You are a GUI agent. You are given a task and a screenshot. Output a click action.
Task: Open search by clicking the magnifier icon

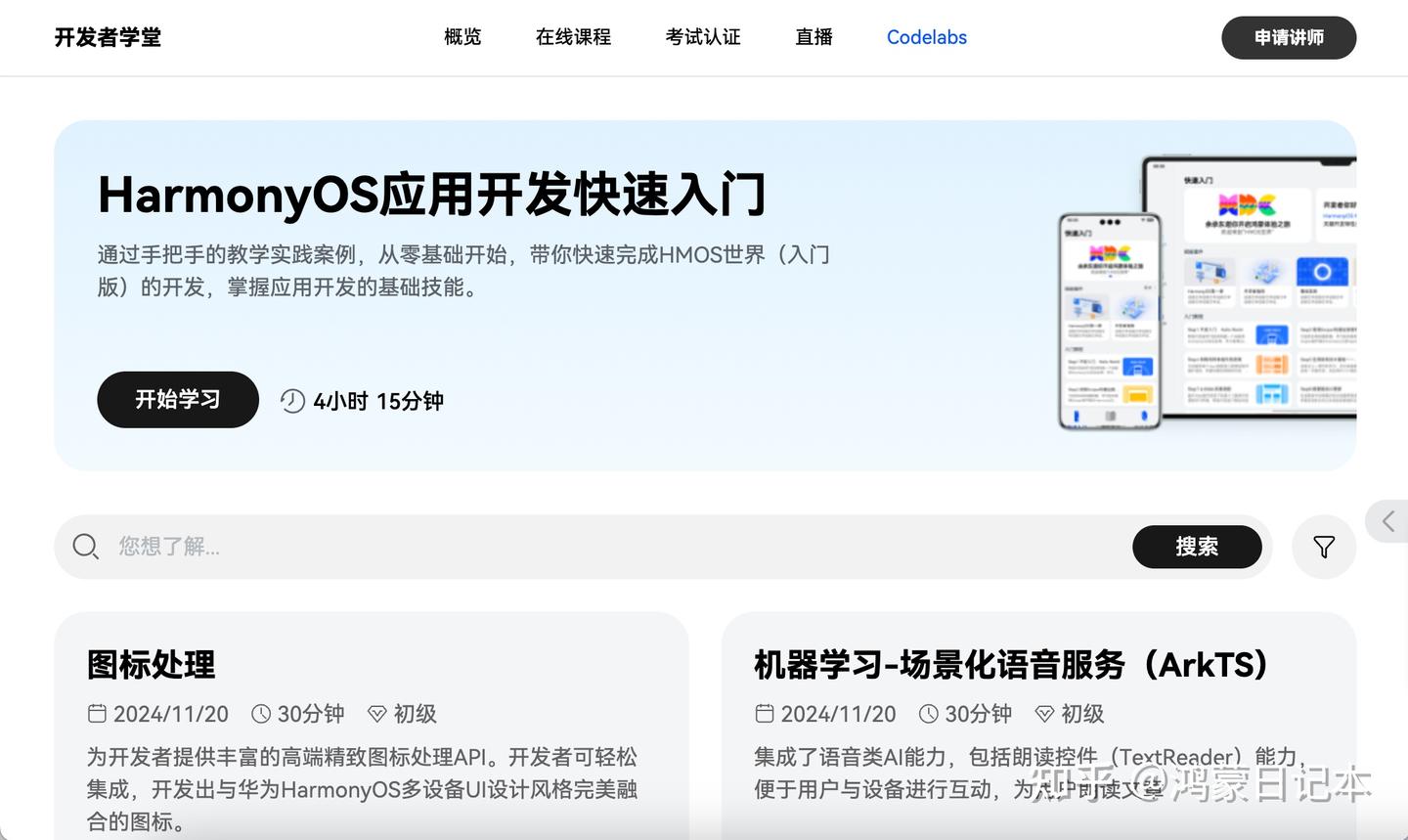[85, 547]
